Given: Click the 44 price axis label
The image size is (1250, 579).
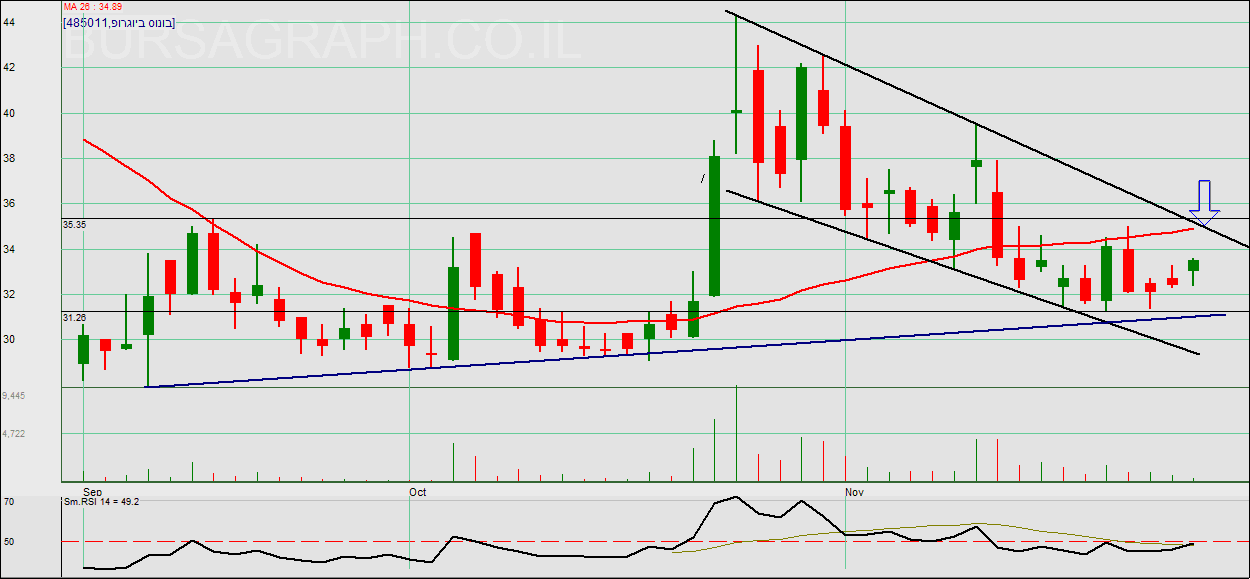Looking at the screenshot, I should pyautogui.click(x=8, y=21).
